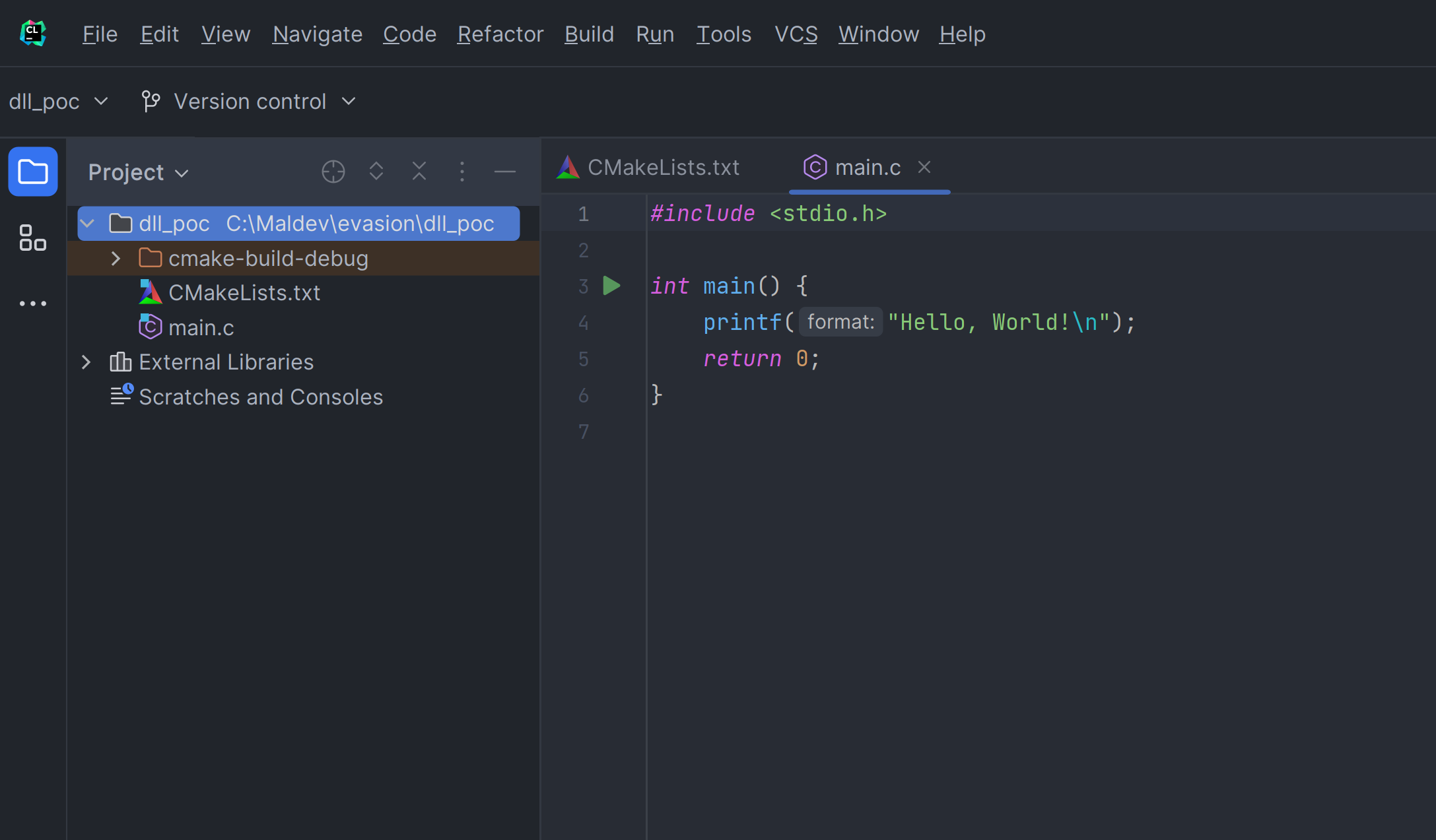
Task: Open the dll_poc project switcher dropdown
Action: coord(58,102)
